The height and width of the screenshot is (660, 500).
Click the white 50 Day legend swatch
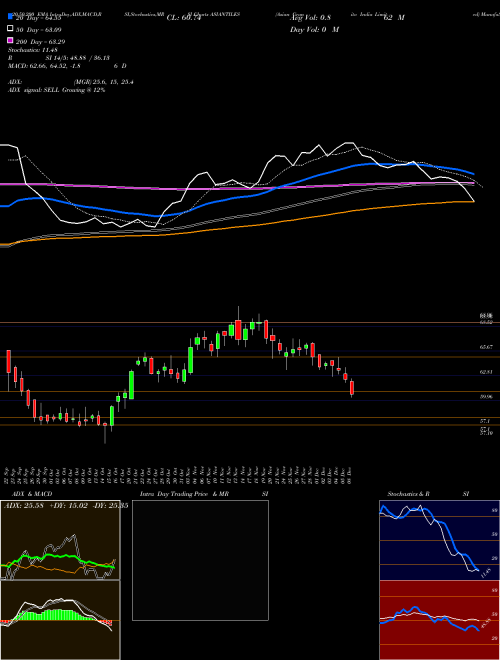10,29
